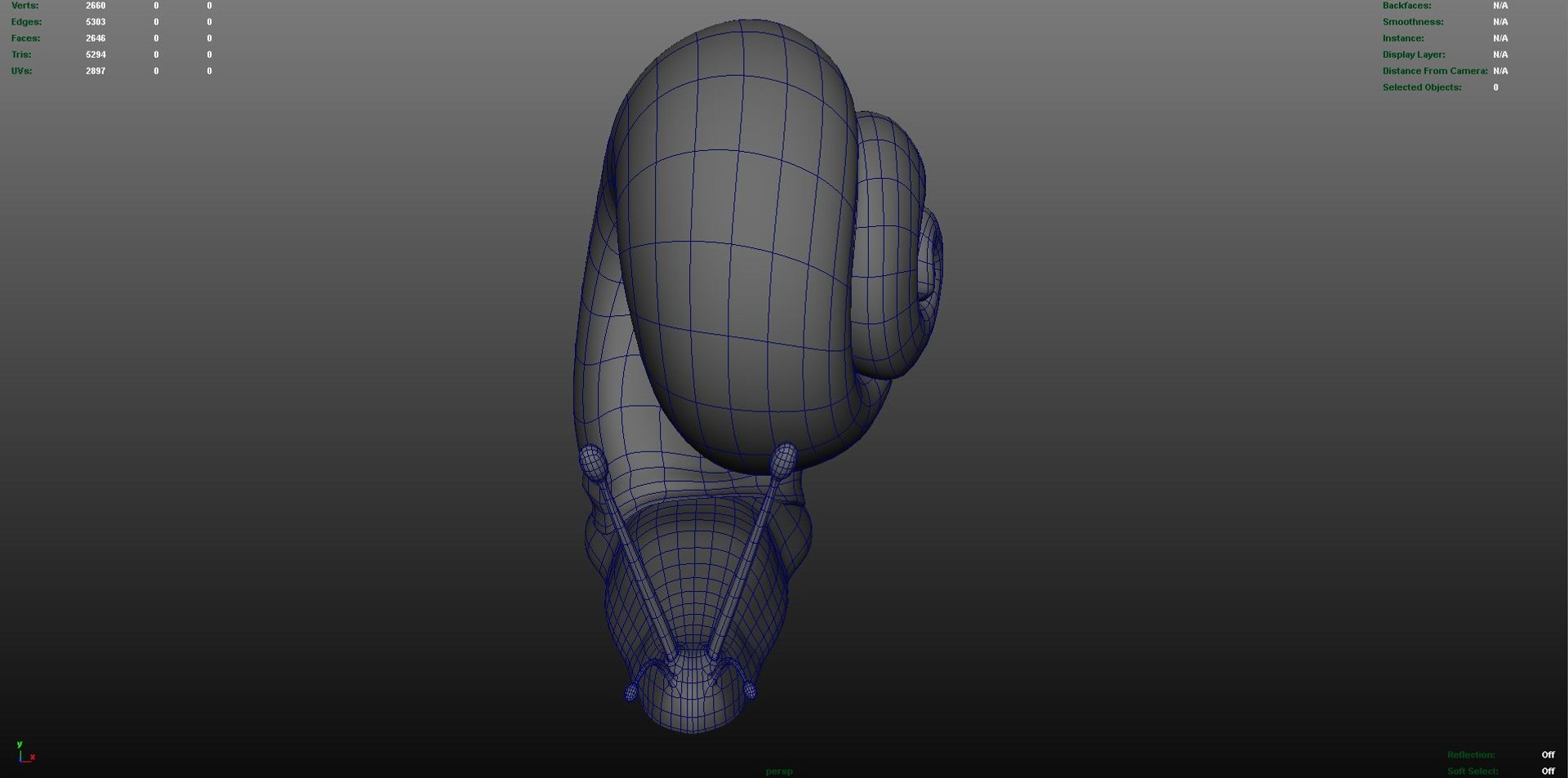Click the Faces count value 2646

coord(96,38)
